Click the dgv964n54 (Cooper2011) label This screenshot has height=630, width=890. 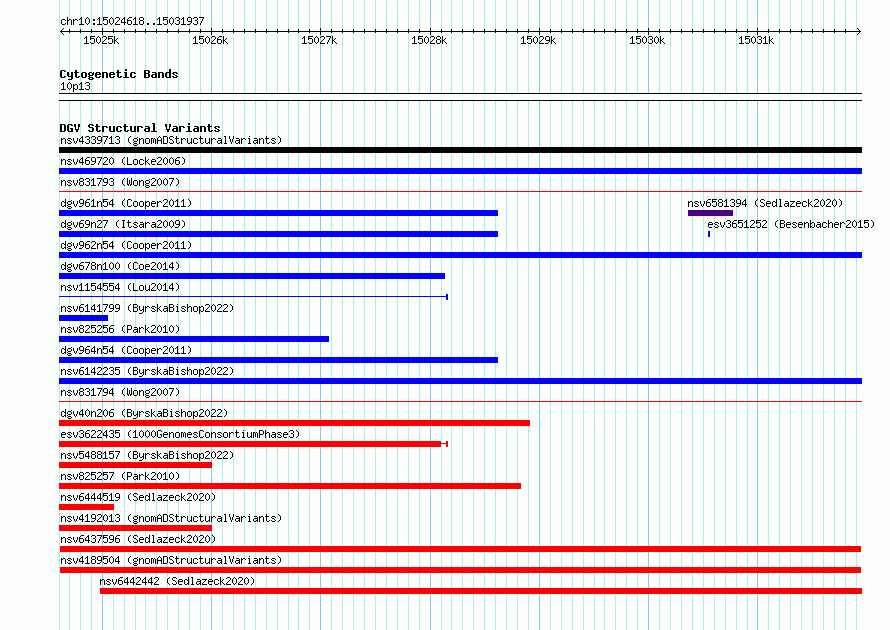(x=126, y=350)
